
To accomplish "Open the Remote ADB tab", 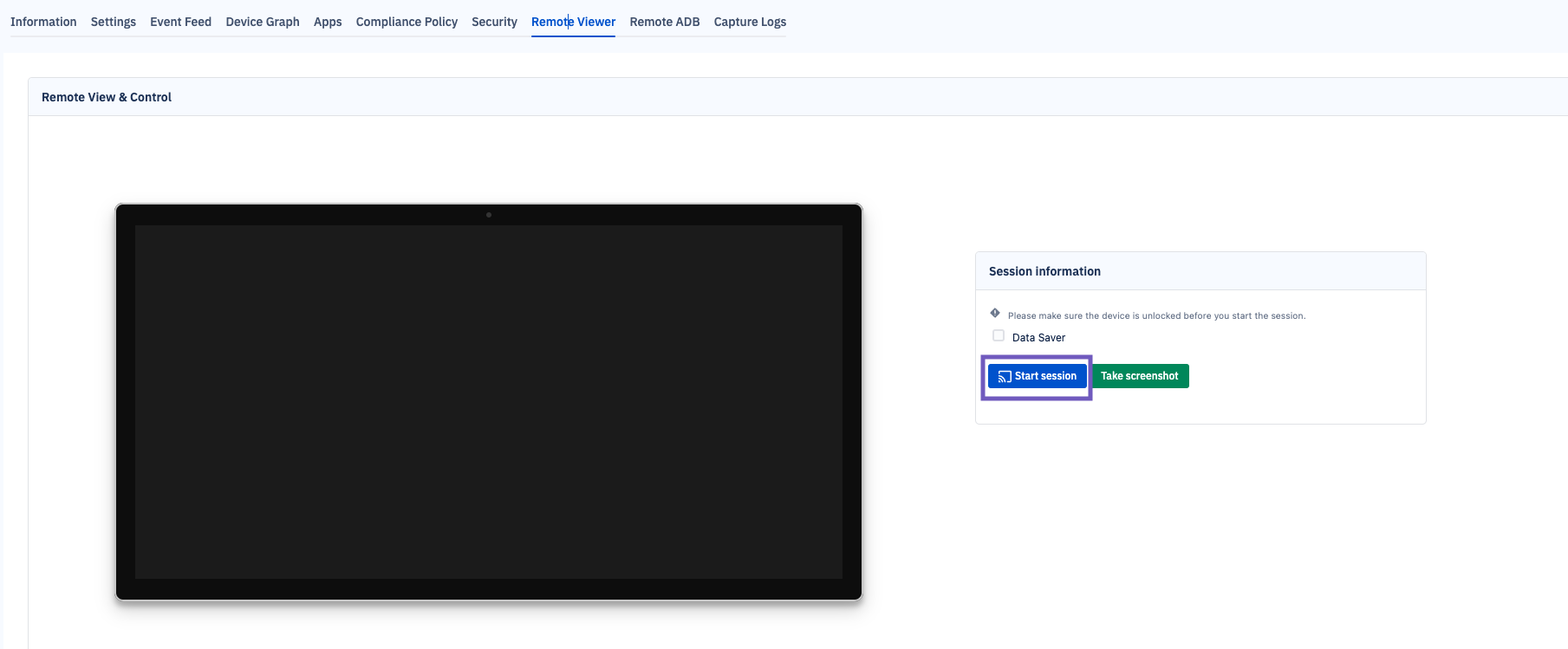I will [665, 22].
